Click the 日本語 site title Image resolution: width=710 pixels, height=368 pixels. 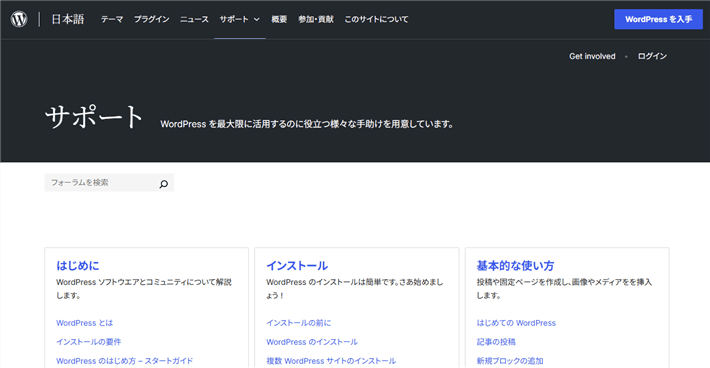point(67,19)
